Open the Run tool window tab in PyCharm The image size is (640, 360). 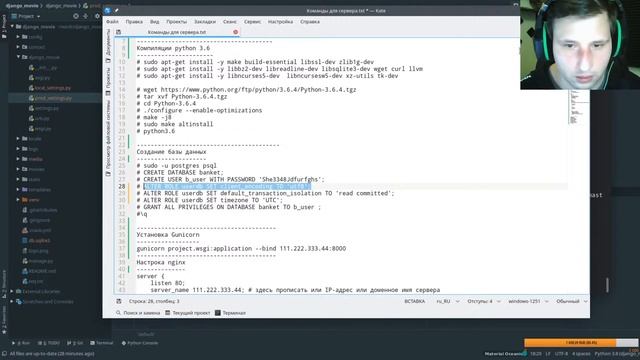click(x=22, y=343)
